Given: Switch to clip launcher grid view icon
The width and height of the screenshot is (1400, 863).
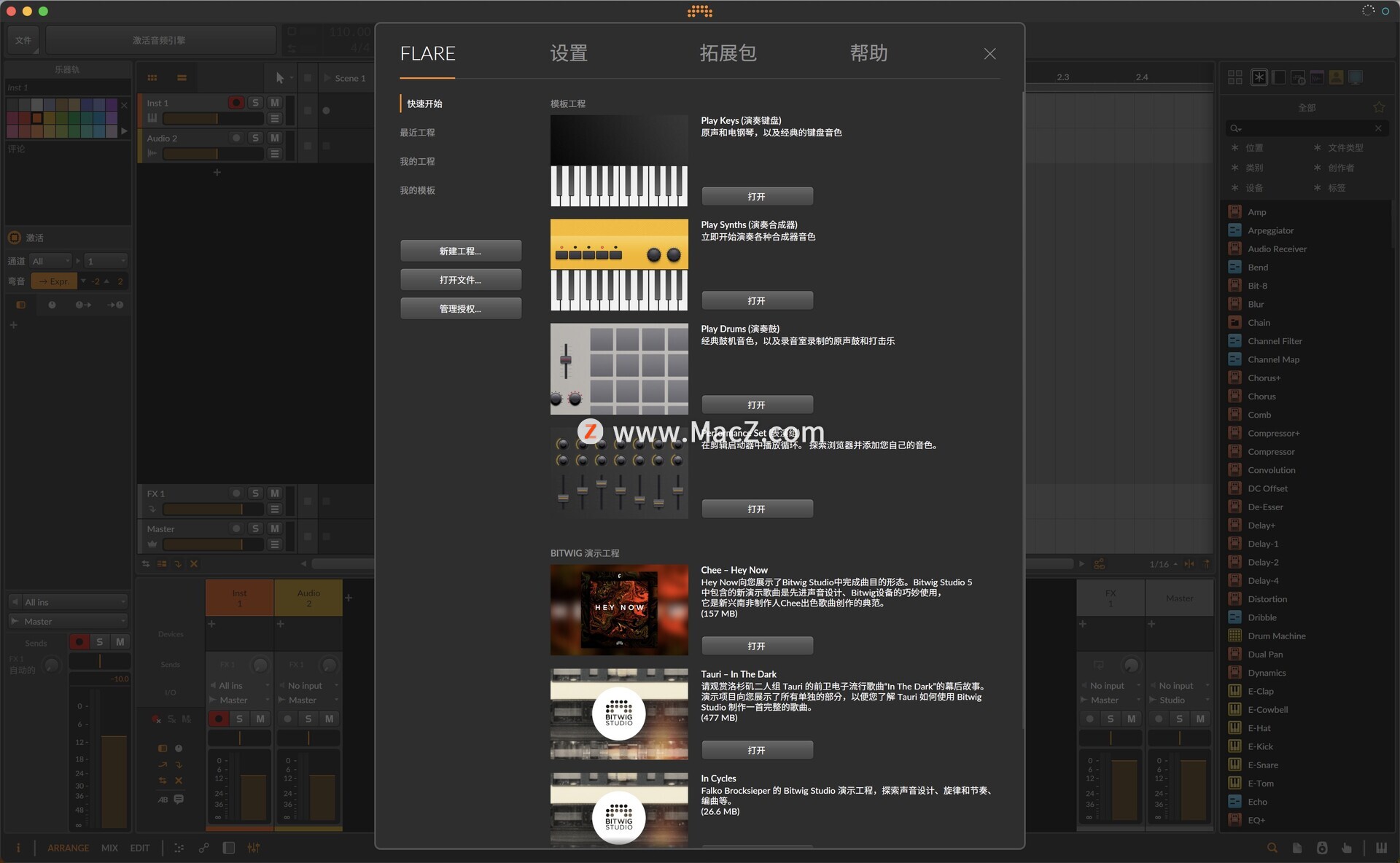Looking at the screenshot, I should pos(152,78).
